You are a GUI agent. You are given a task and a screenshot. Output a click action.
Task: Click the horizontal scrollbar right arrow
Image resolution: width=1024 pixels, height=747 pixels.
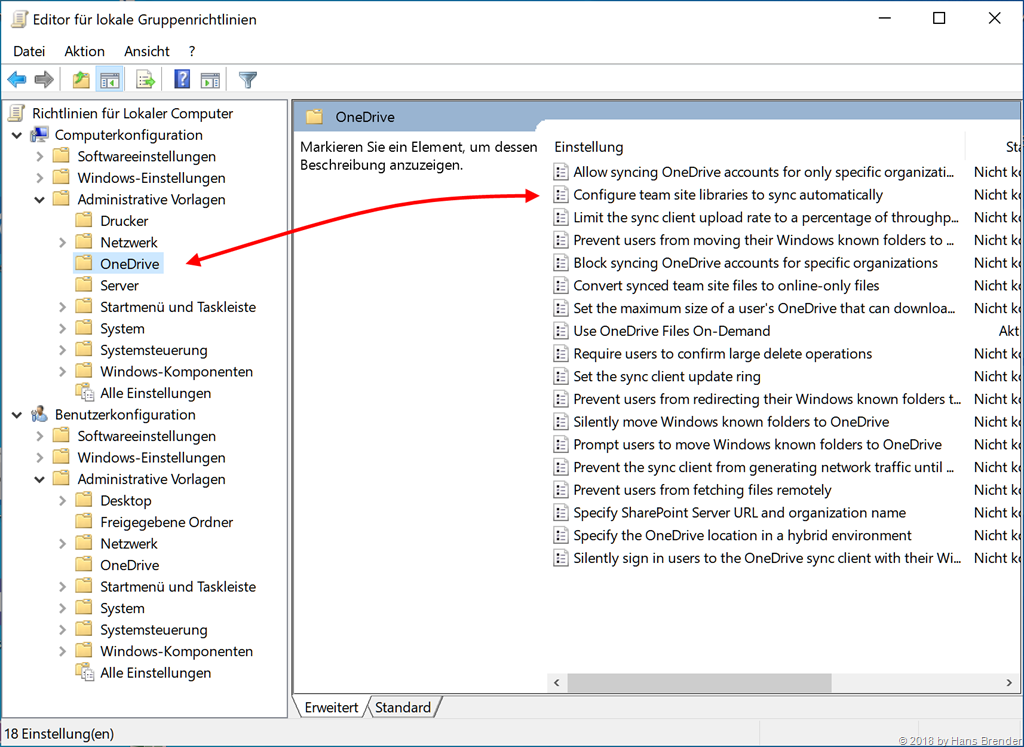[1009, 683]
